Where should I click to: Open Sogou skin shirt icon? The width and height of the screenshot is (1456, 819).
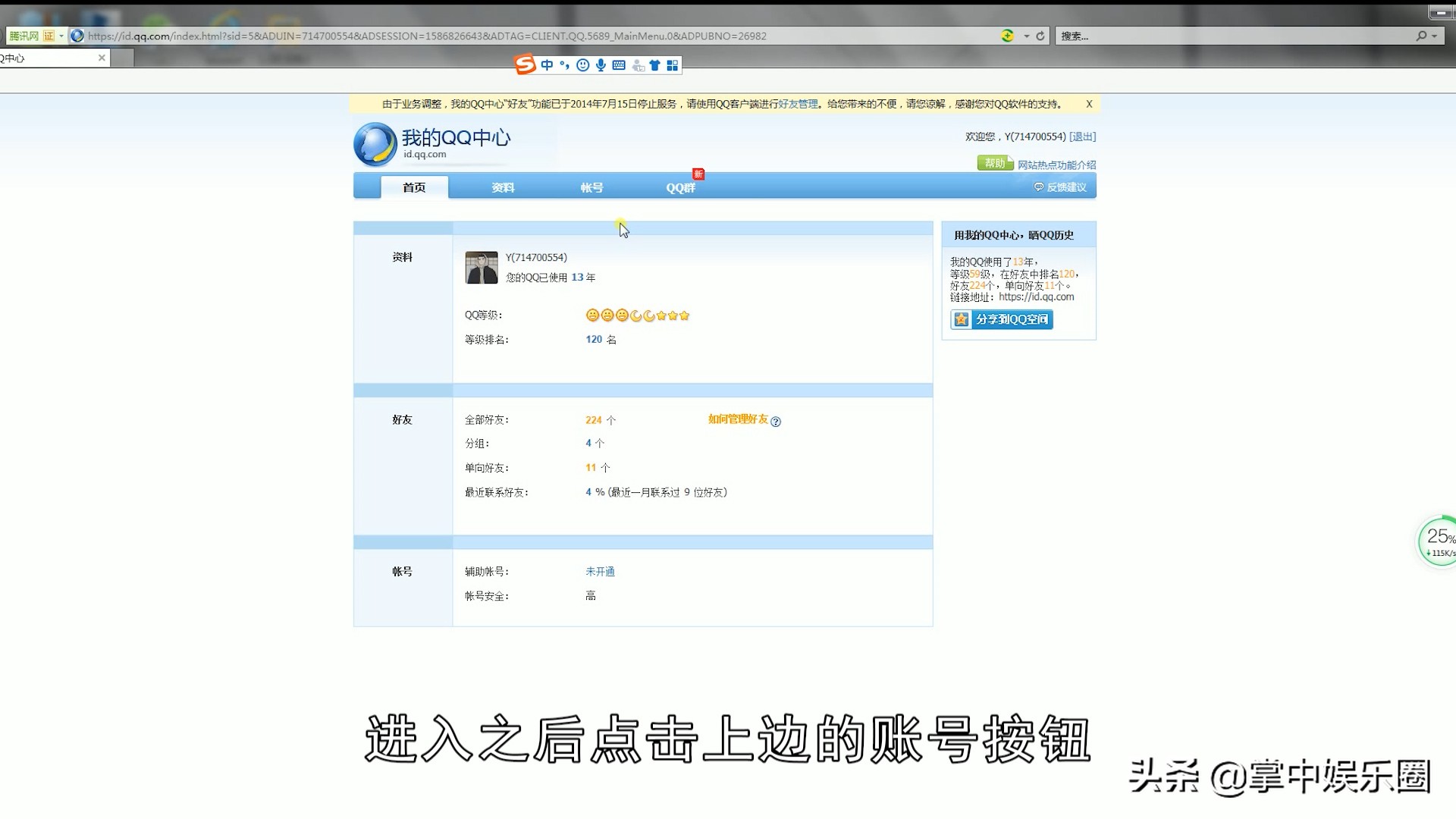pos(654,65)
